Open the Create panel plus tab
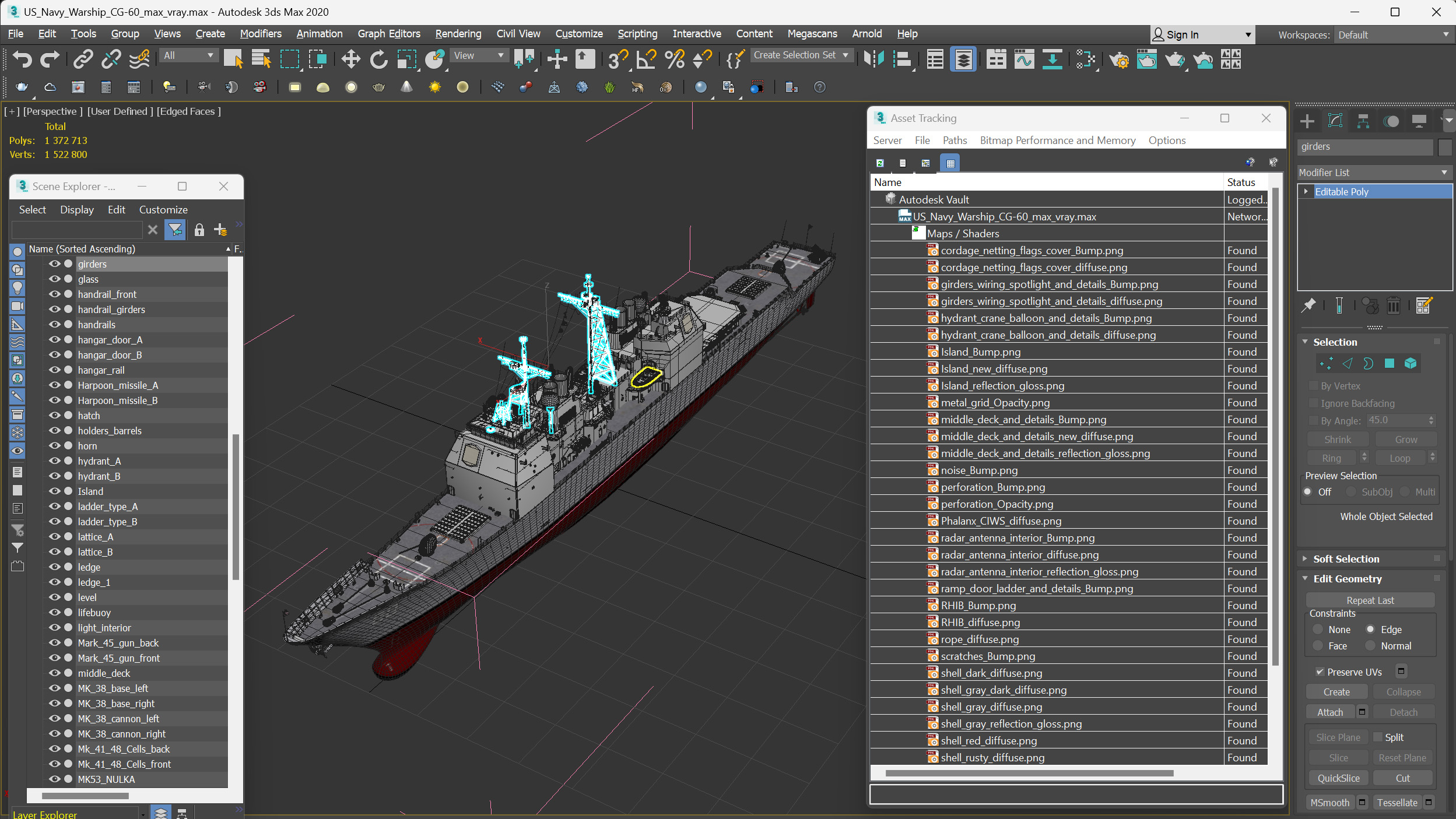Screen dimensions: 1456x819 [x=1307, y=121]
